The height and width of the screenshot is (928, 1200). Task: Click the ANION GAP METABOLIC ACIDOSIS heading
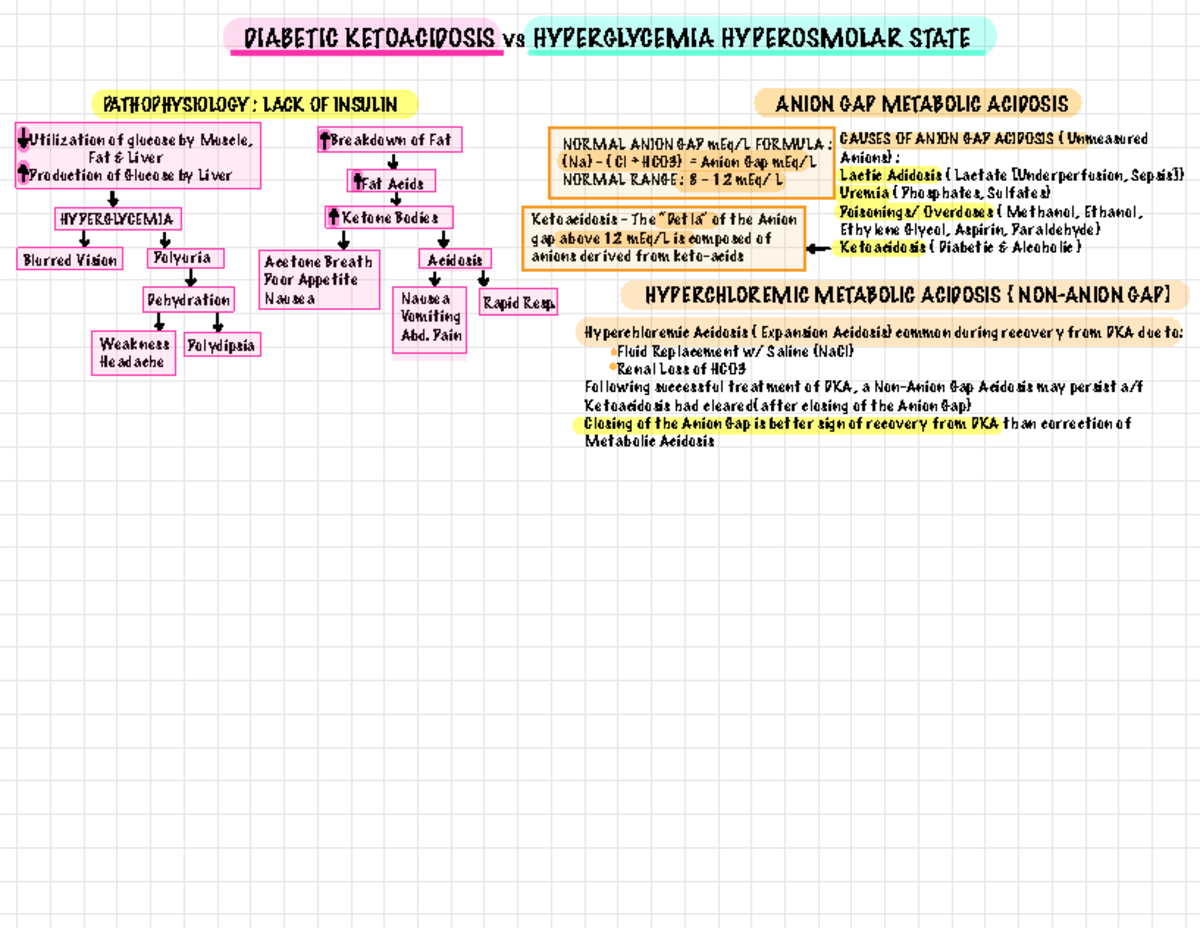coord(920,103)
